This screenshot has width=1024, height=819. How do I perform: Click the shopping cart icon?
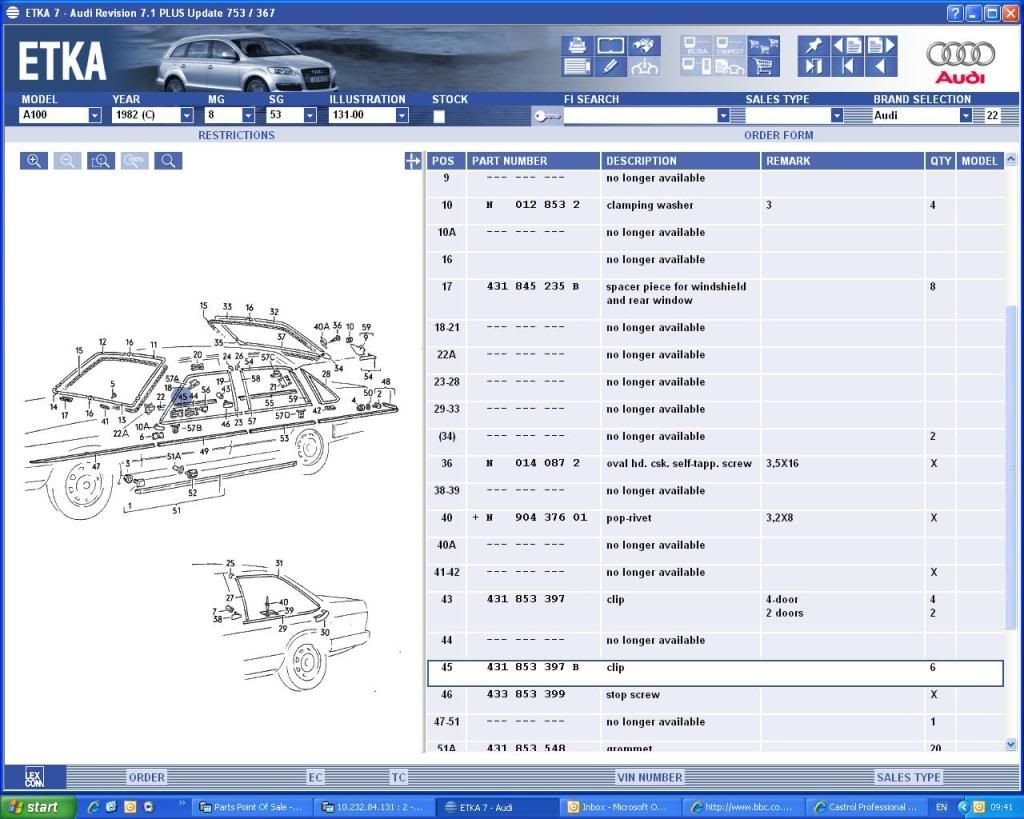click(x=763, y=67)
